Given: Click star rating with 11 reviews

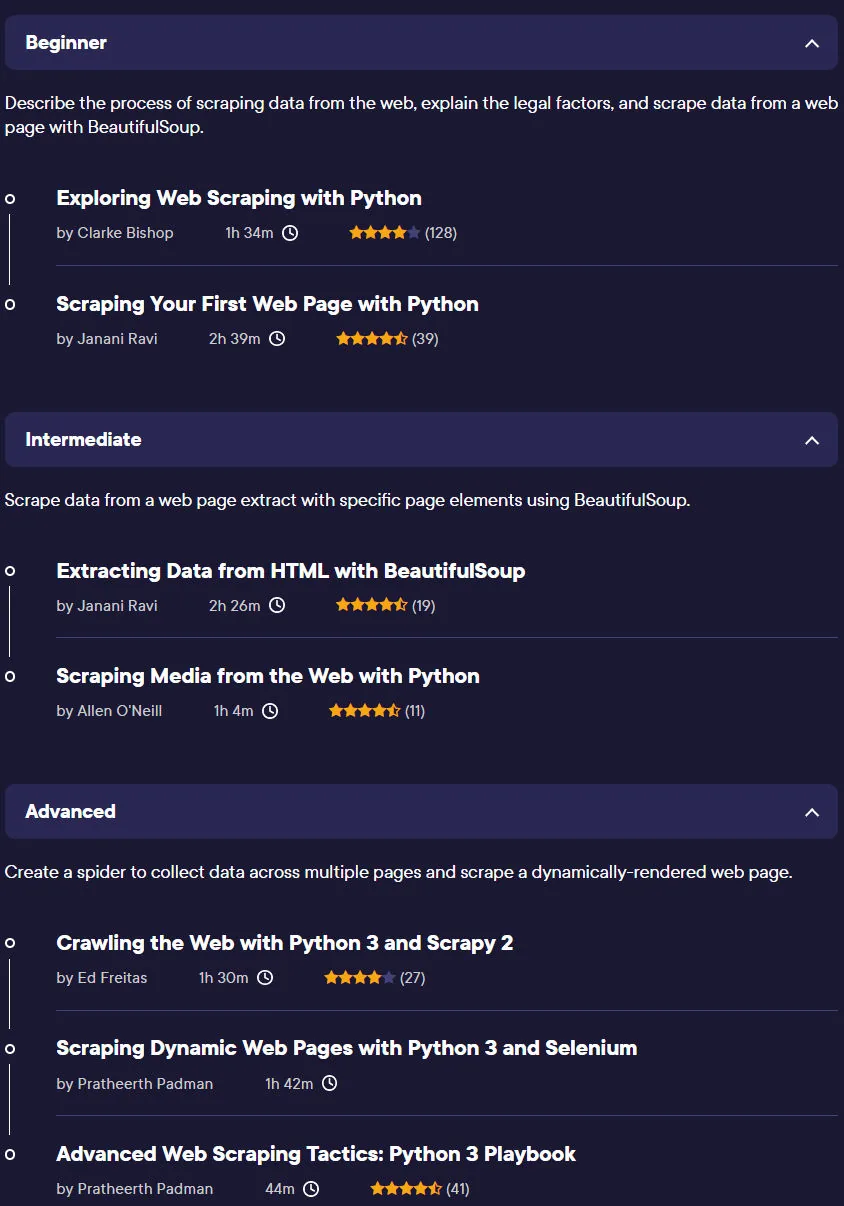Looking at the screenshot, I should [365, 711].
